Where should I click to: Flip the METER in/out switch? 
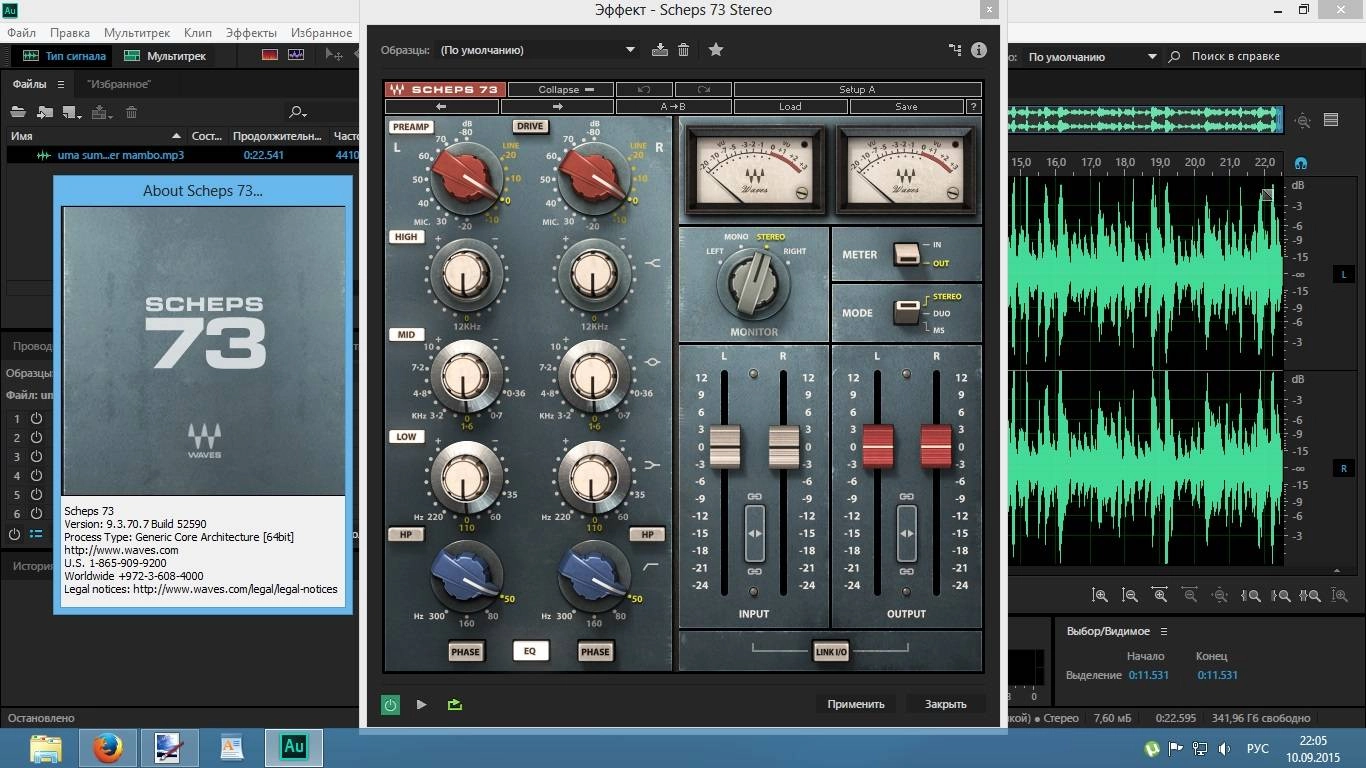907,254
